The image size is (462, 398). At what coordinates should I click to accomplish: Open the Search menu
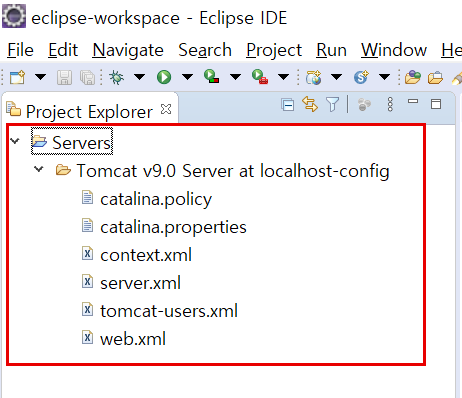[x=205, y=50]
